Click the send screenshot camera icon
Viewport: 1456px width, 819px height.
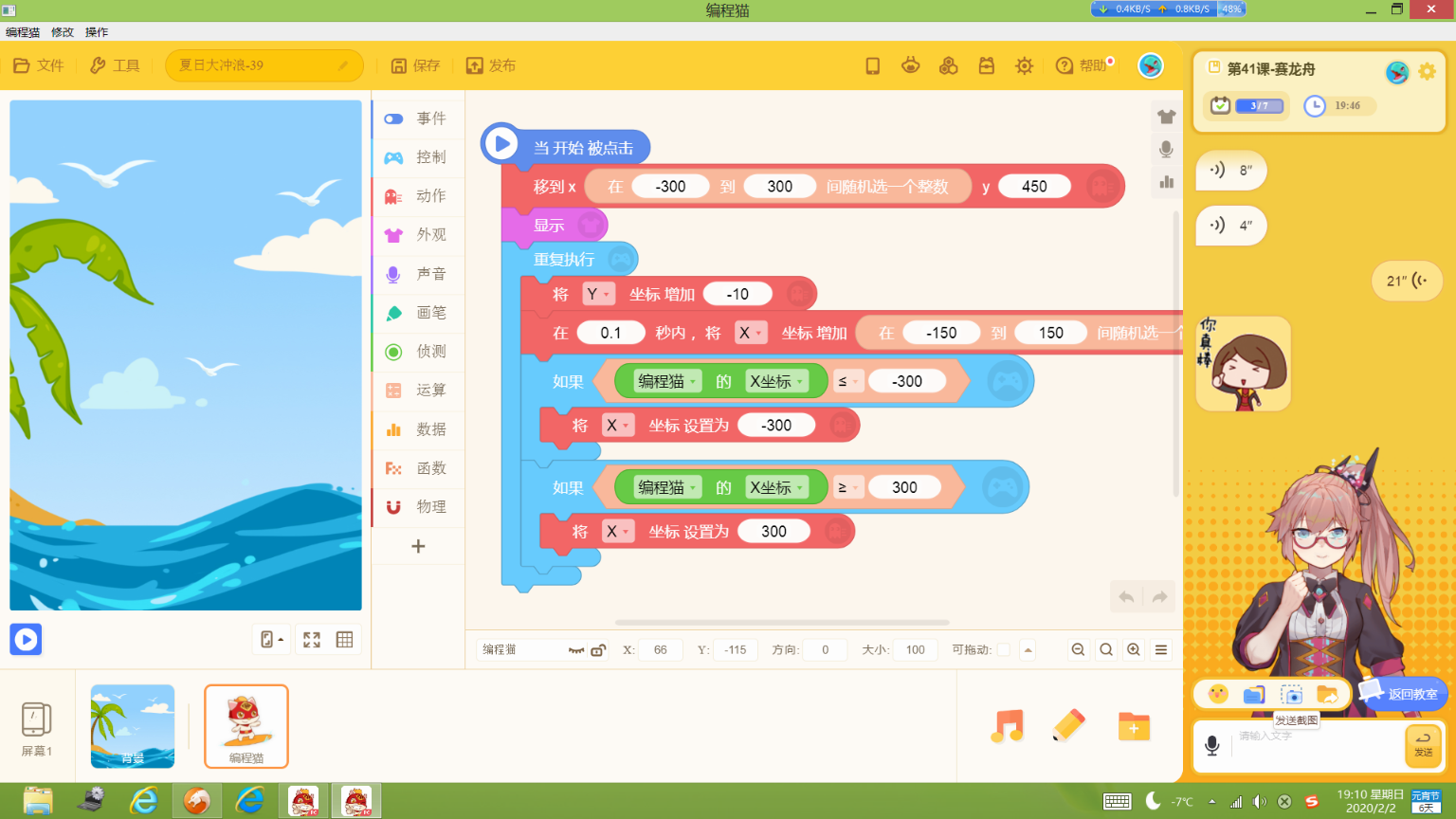(1291, 694)
